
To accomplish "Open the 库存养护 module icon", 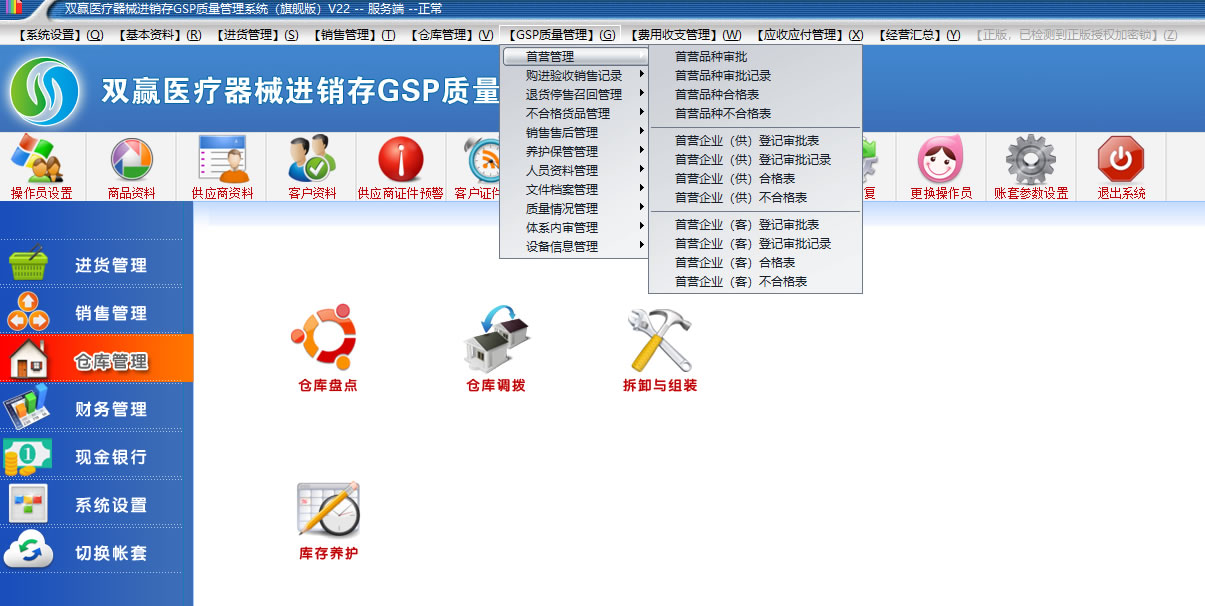I will [327, 518].
